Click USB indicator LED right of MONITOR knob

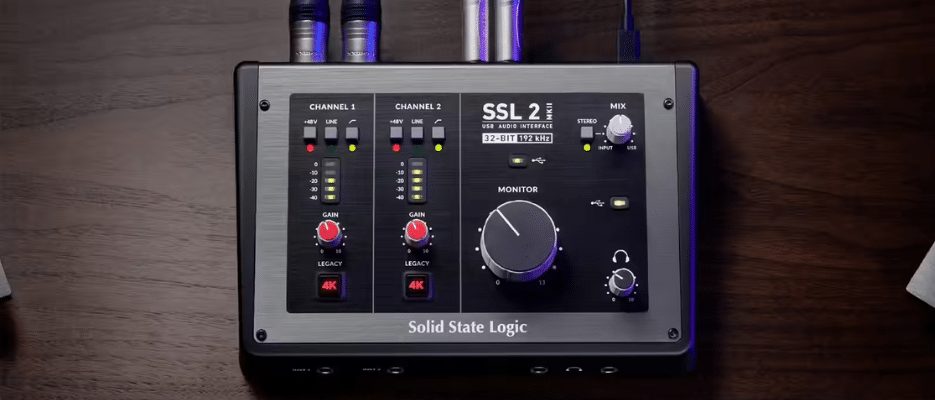click(x=620, y=203)
